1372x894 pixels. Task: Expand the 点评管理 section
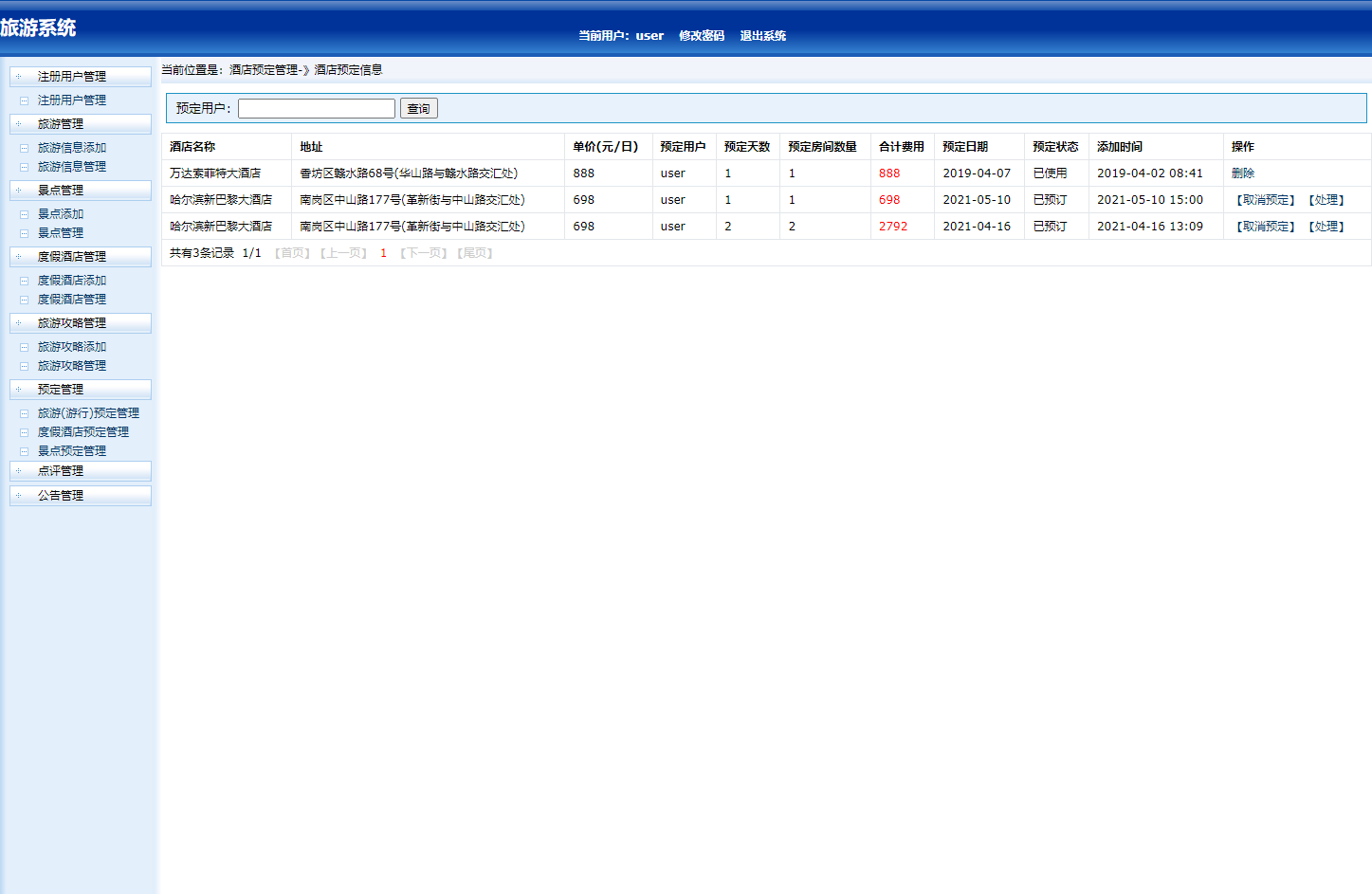(80, 471)
